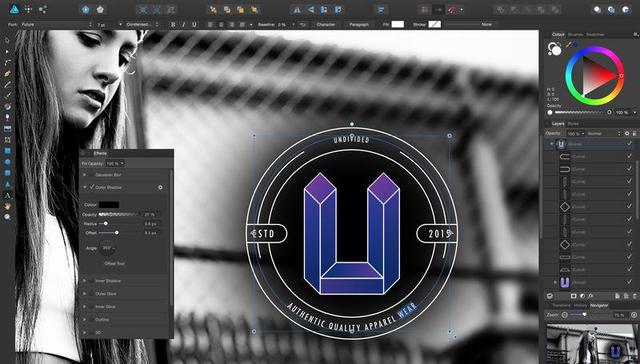The width and height of the screenshot is (640, 364).
Task: Switch to the Swatches tab
Action: click(x=595, y=35)
